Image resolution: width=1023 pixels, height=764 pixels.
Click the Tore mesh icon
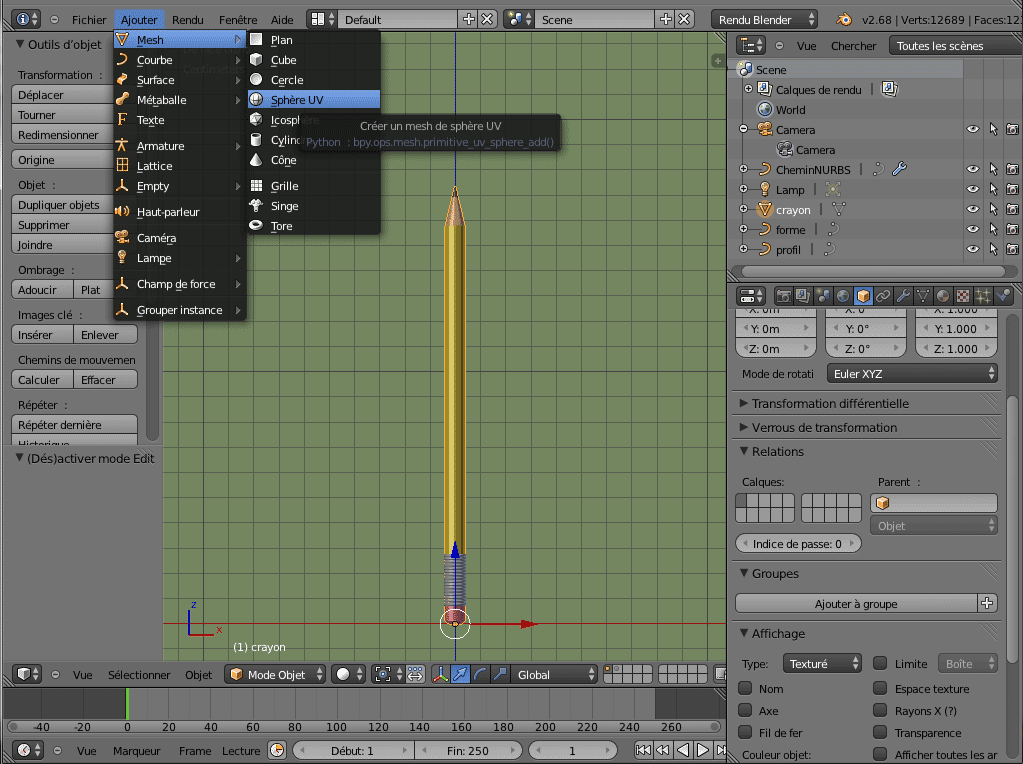click(256, 226)
